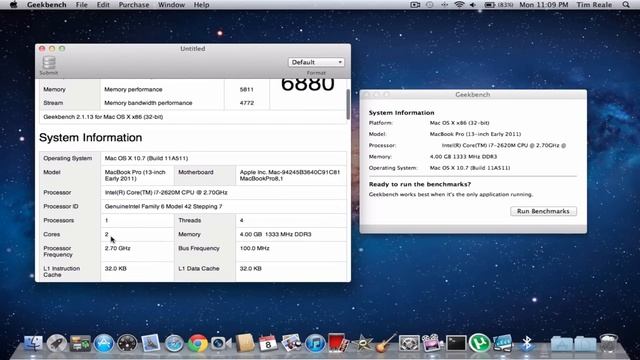
Task: Launch GarageBand guitar icon in dock
Action: (385, 343)
